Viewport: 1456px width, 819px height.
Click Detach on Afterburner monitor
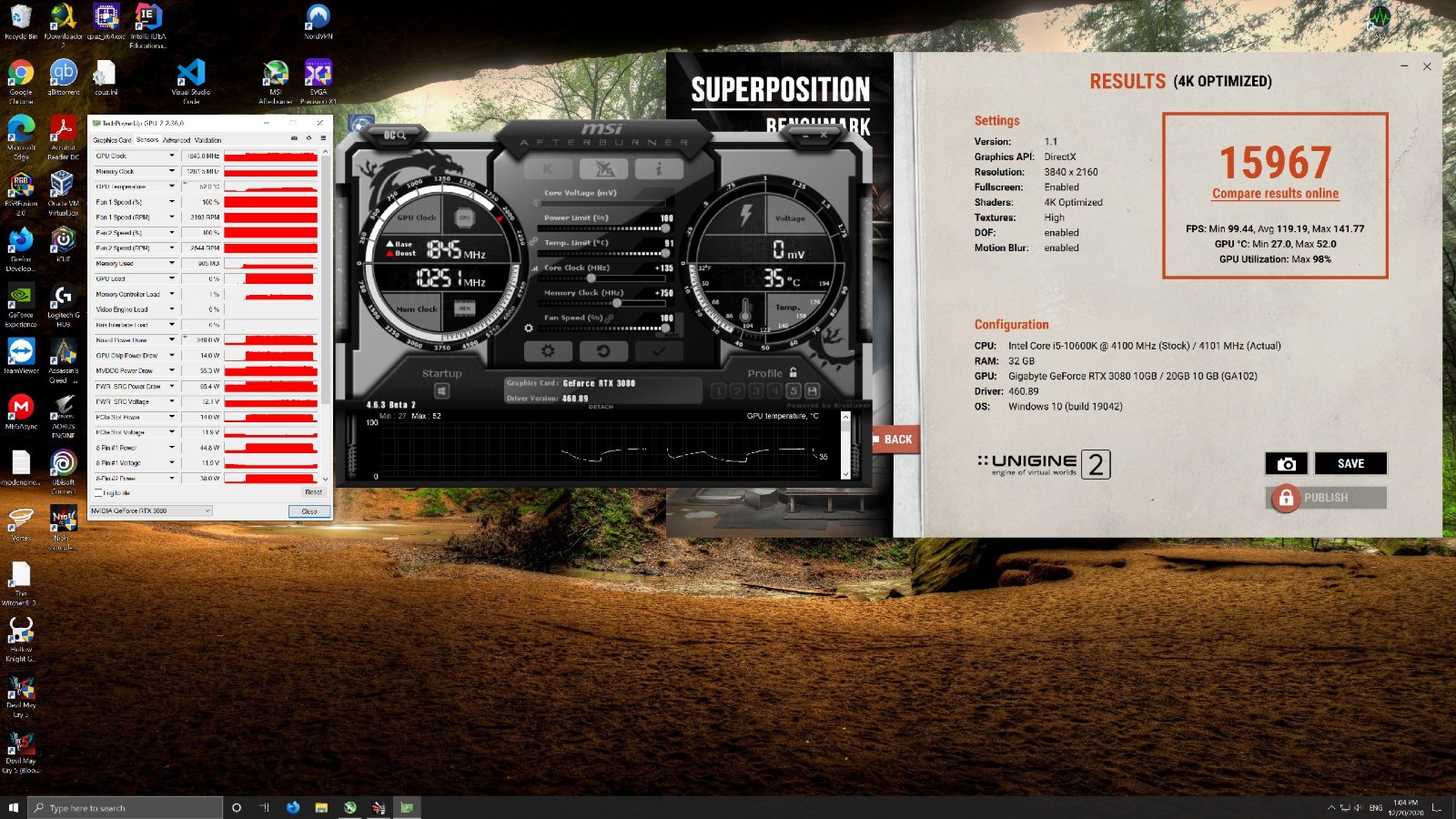(x=601, y=407)
